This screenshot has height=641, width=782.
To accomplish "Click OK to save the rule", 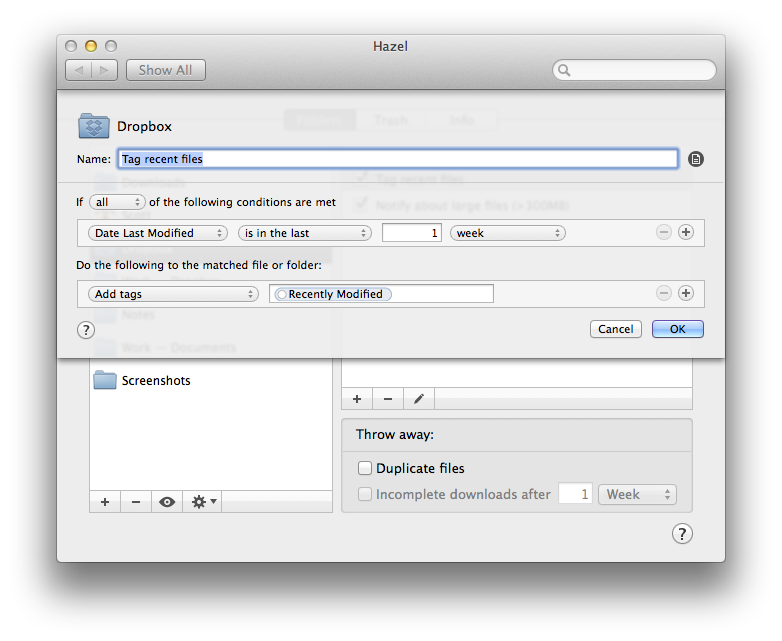I will click(x=677, y=329).
